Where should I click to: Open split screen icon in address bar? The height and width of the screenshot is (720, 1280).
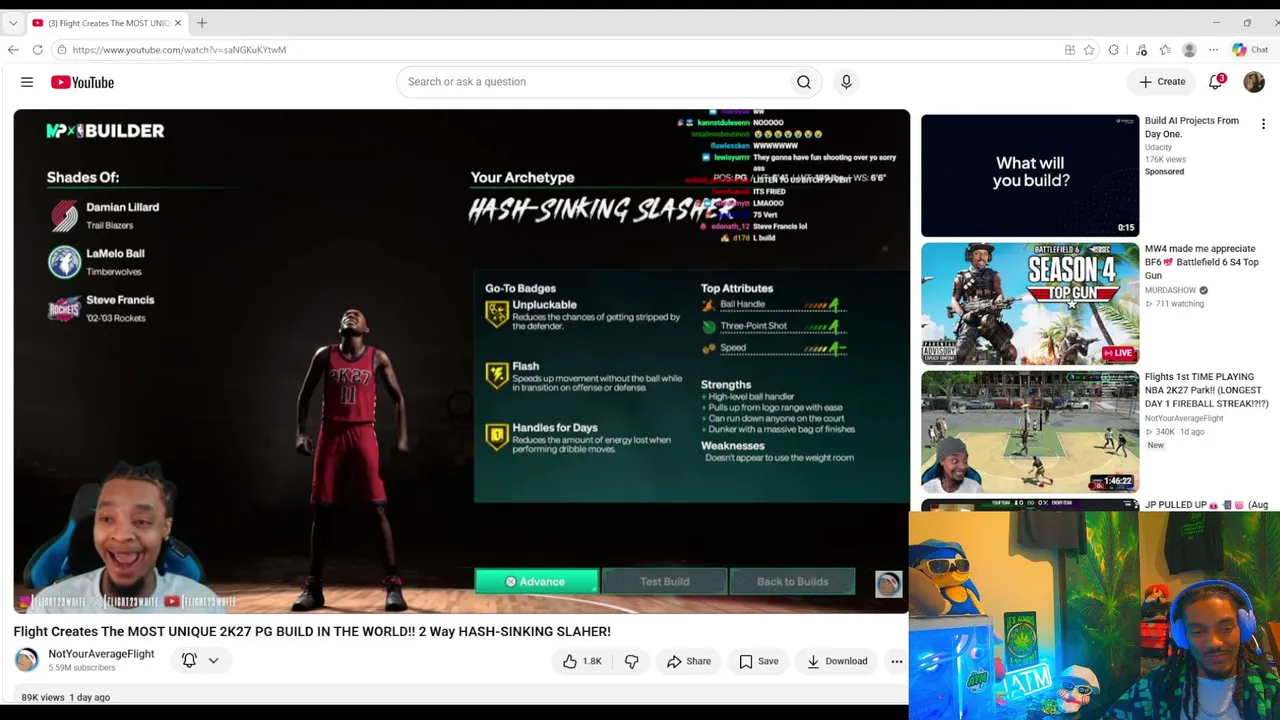tap(1070, 50)
